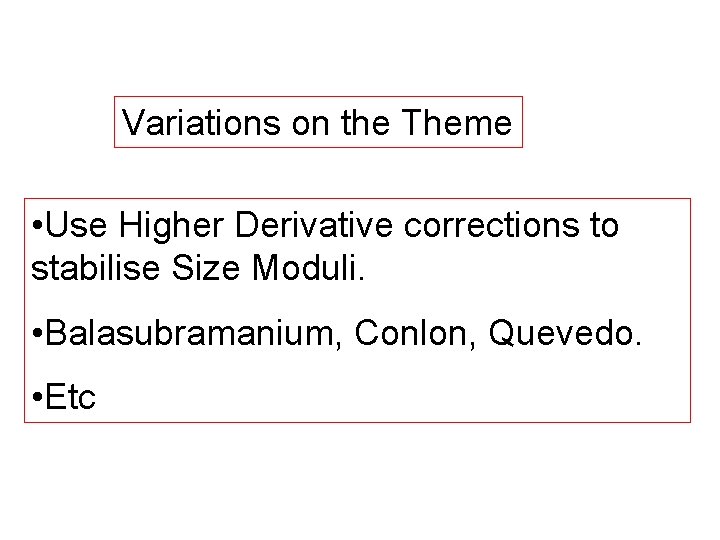Click the bullet before 'Etc'
720x540 pixels.
(38, 396)
